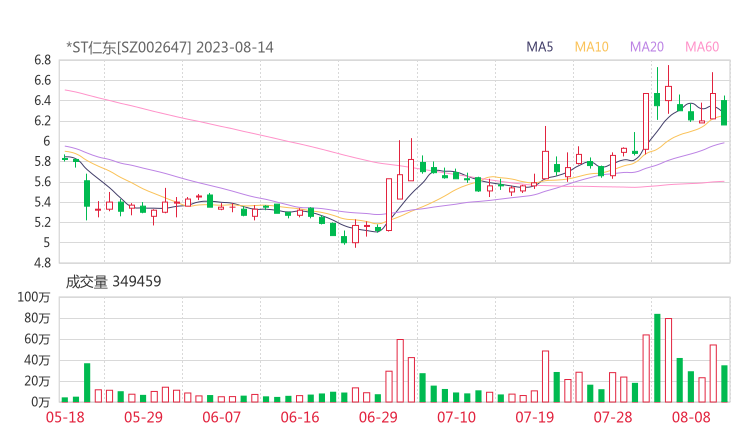Click the 06-29 date axis label
The image size is (740, 440).
pos(378,417)
